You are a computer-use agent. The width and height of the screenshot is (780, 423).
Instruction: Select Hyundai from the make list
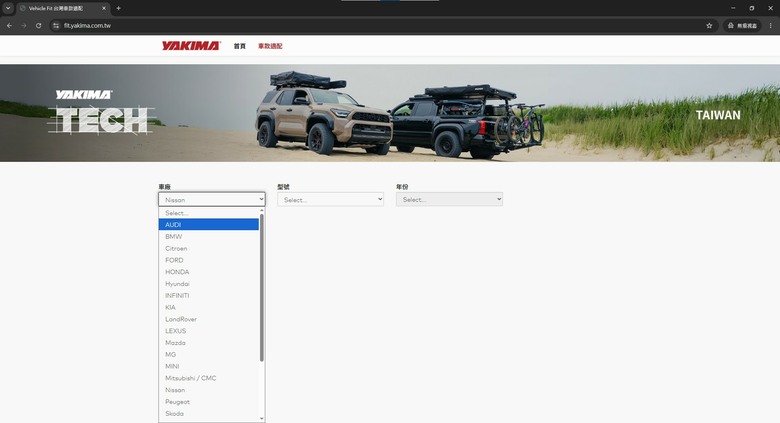pyautogui.click(x=209, y=284)
